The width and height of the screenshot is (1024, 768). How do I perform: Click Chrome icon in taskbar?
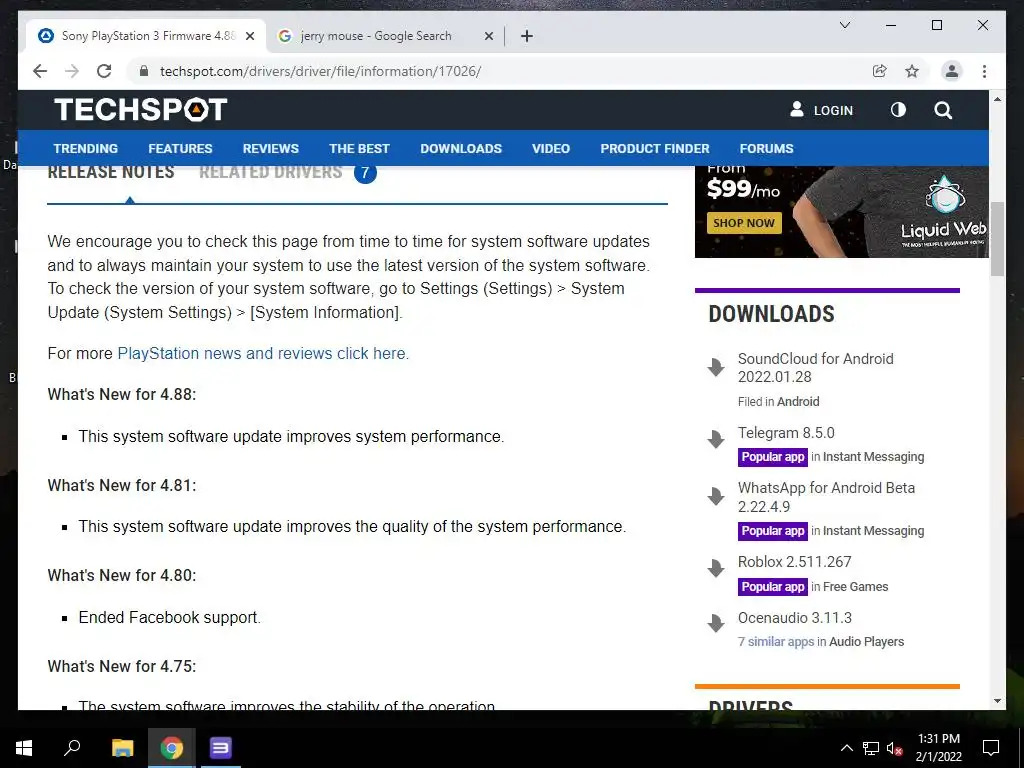pos(171,748)
